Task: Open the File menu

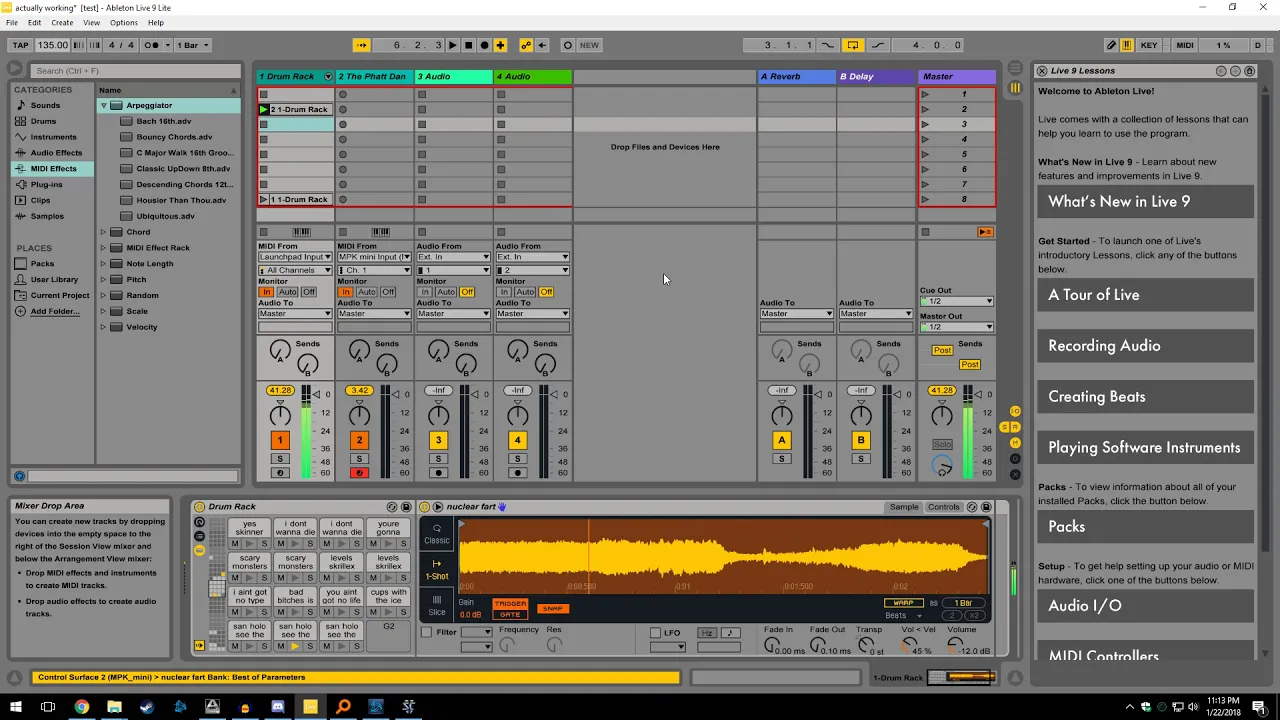Action: [12, 22]
